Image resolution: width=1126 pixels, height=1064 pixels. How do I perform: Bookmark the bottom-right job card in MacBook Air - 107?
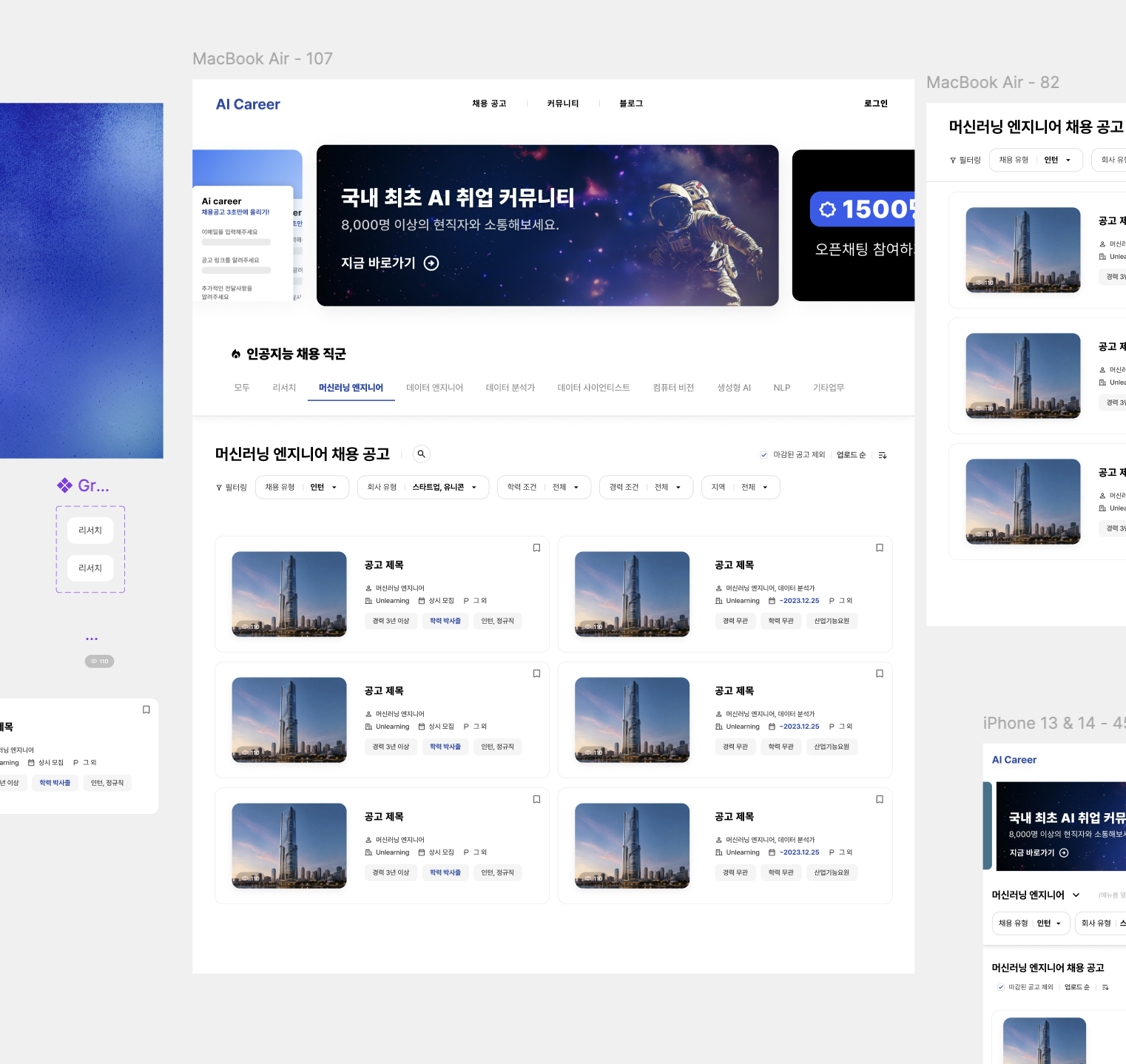(x=880, y=800)
